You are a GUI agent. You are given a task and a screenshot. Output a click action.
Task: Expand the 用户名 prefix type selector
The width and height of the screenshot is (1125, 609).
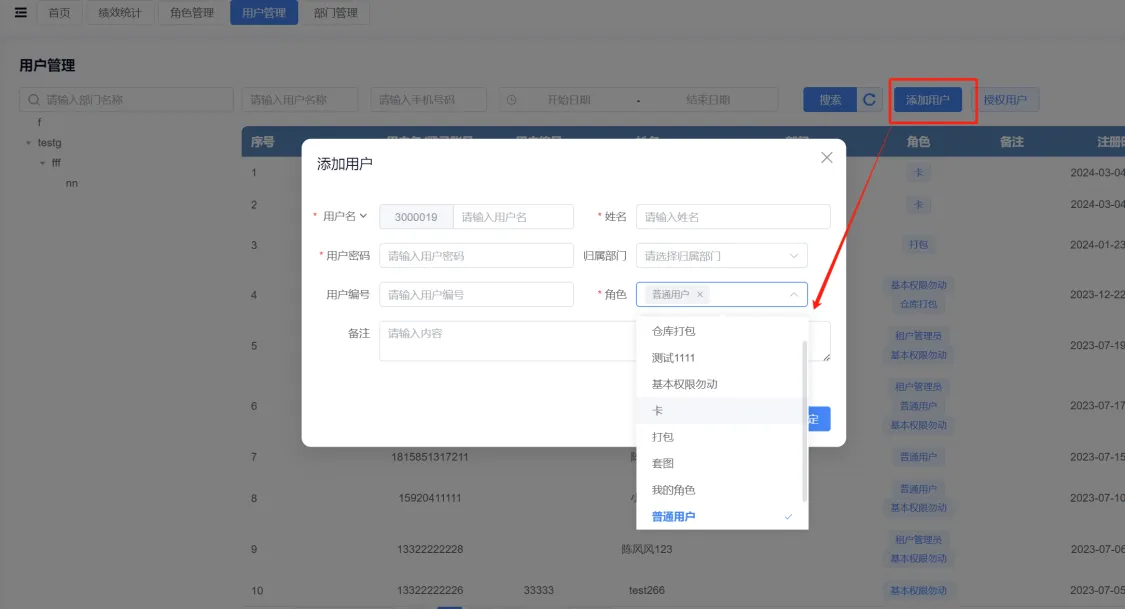[x=363, y=216]
